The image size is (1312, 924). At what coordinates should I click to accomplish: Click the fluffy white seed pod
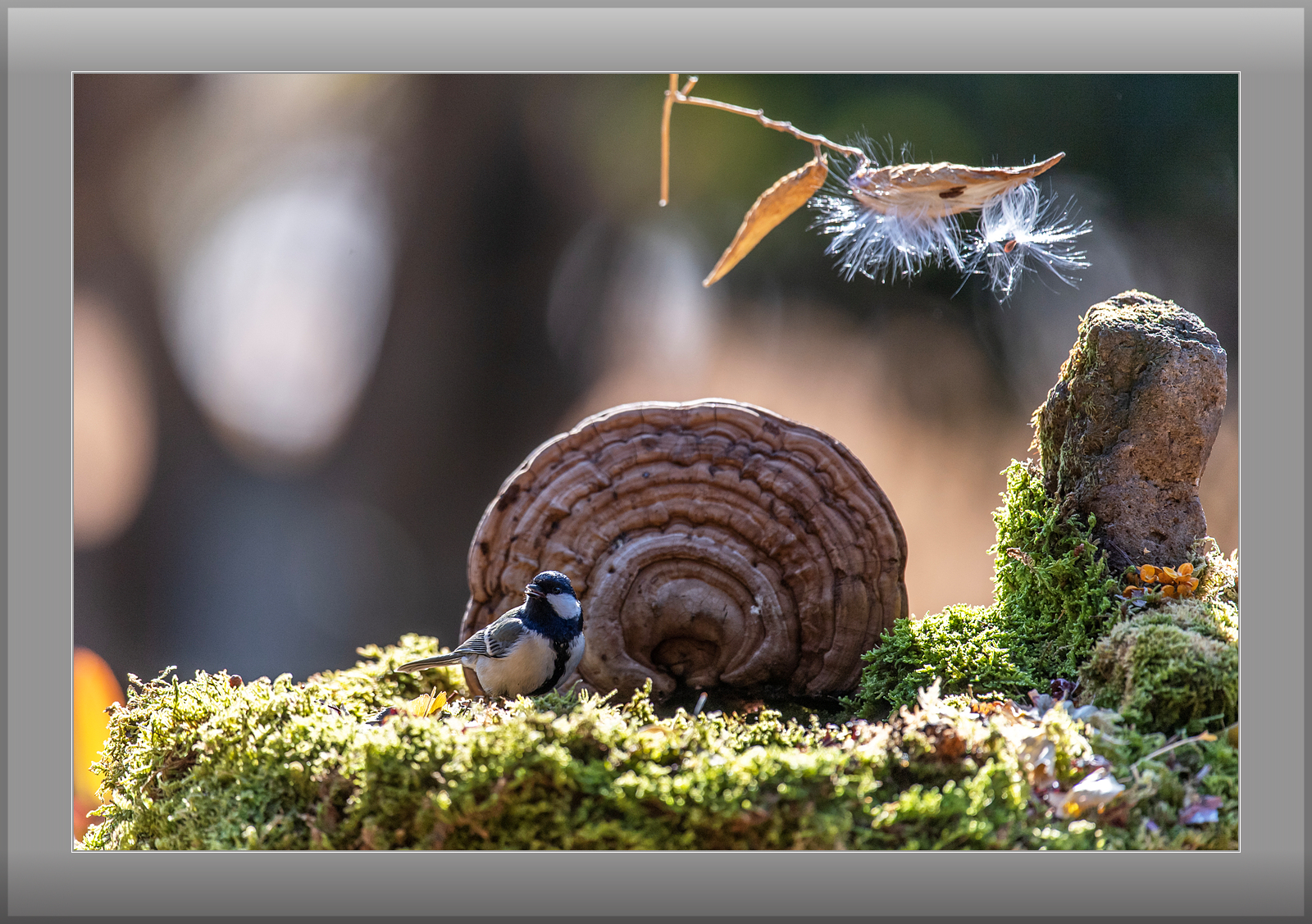(x=951, y=219)
